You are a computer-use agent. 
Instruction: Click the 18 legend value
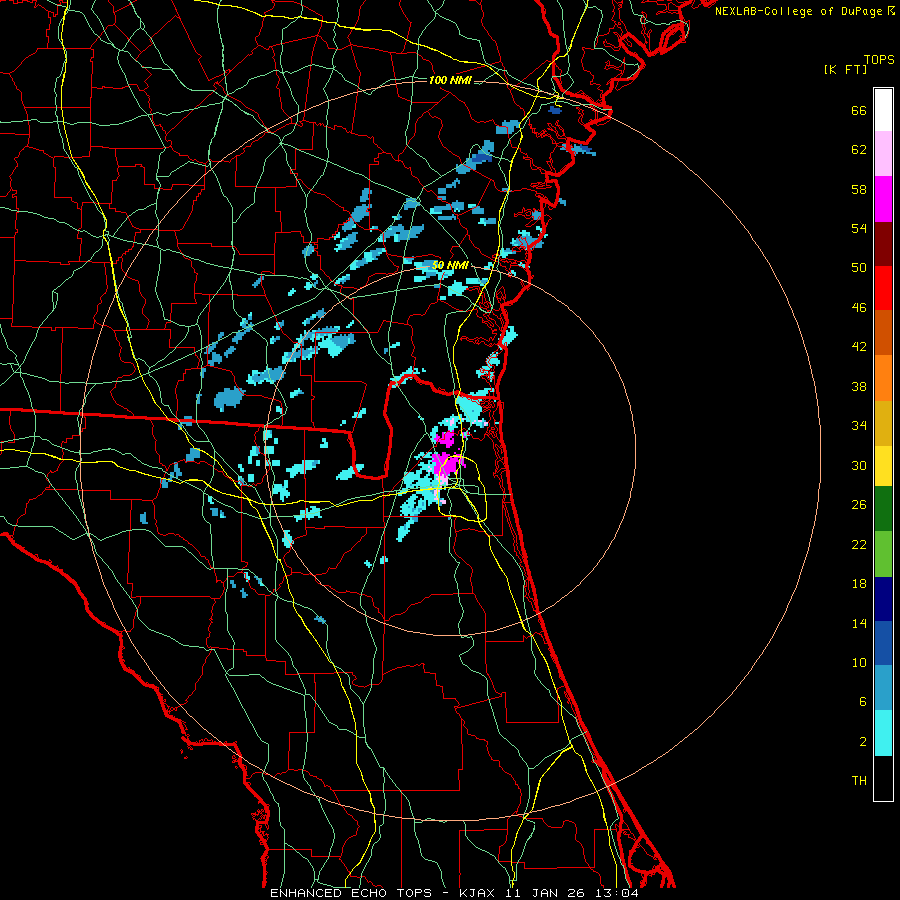pos(859,584)
